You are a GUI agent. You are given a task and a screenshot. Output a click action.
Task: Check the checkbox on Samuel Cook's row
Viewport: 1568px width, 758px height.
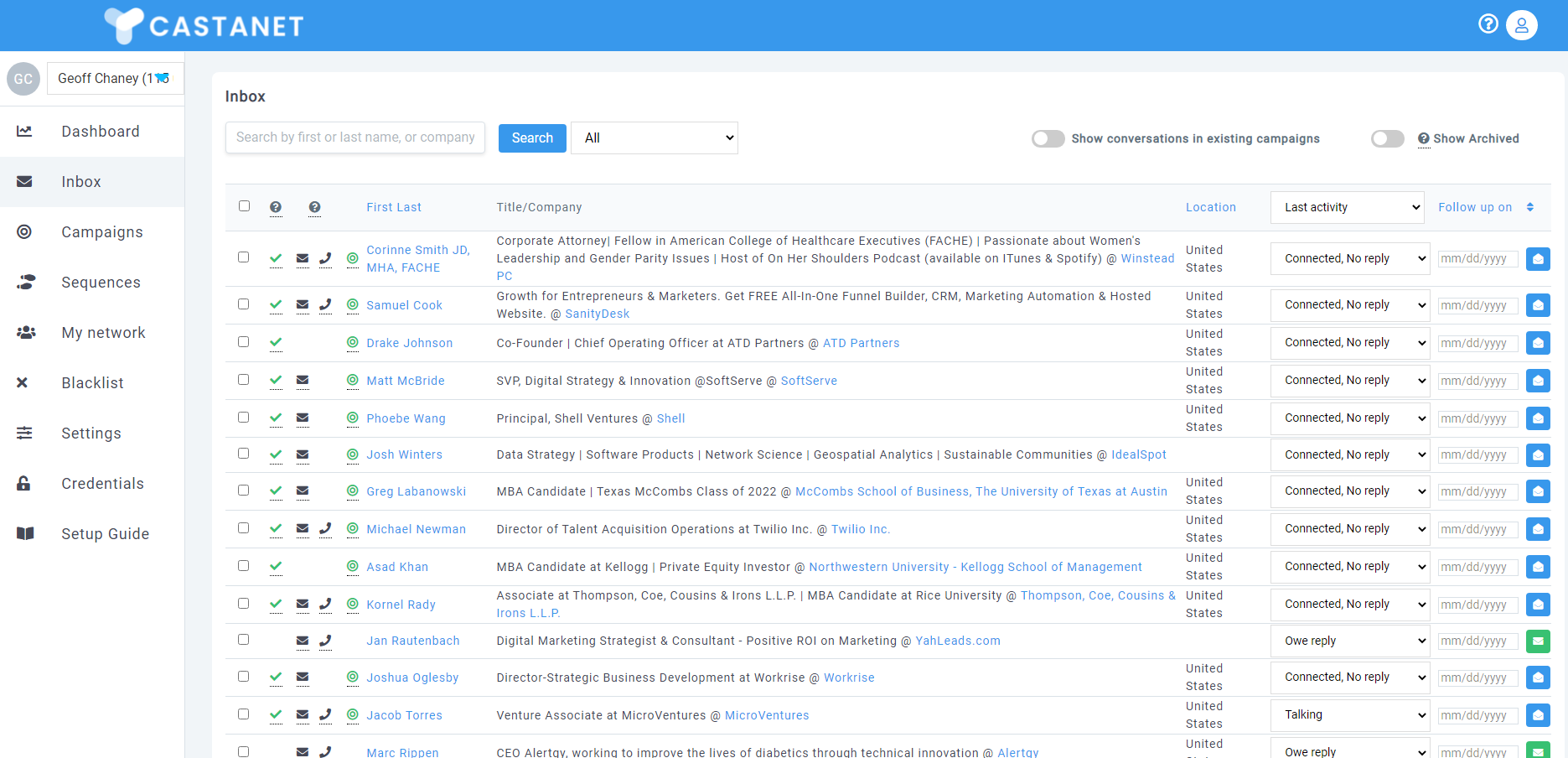244,304
